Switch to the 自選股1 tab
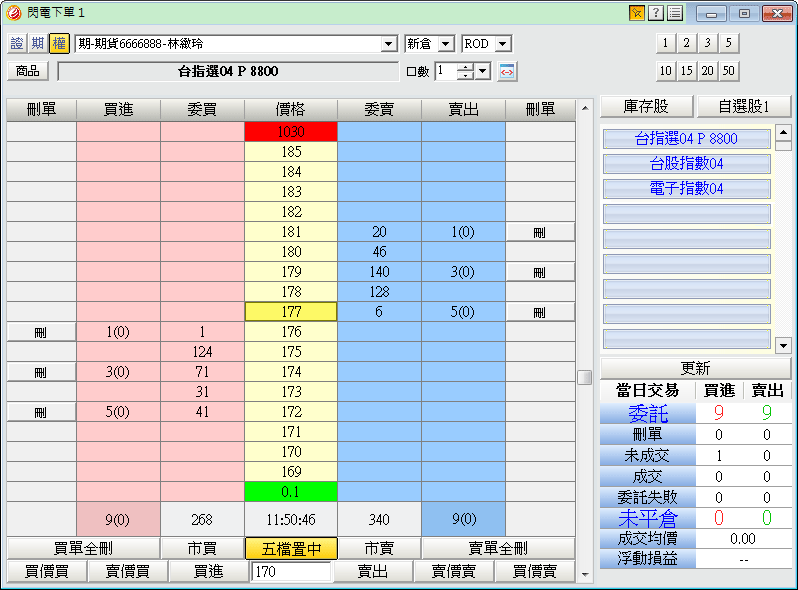The image size is (798, 590). (743, 106)
